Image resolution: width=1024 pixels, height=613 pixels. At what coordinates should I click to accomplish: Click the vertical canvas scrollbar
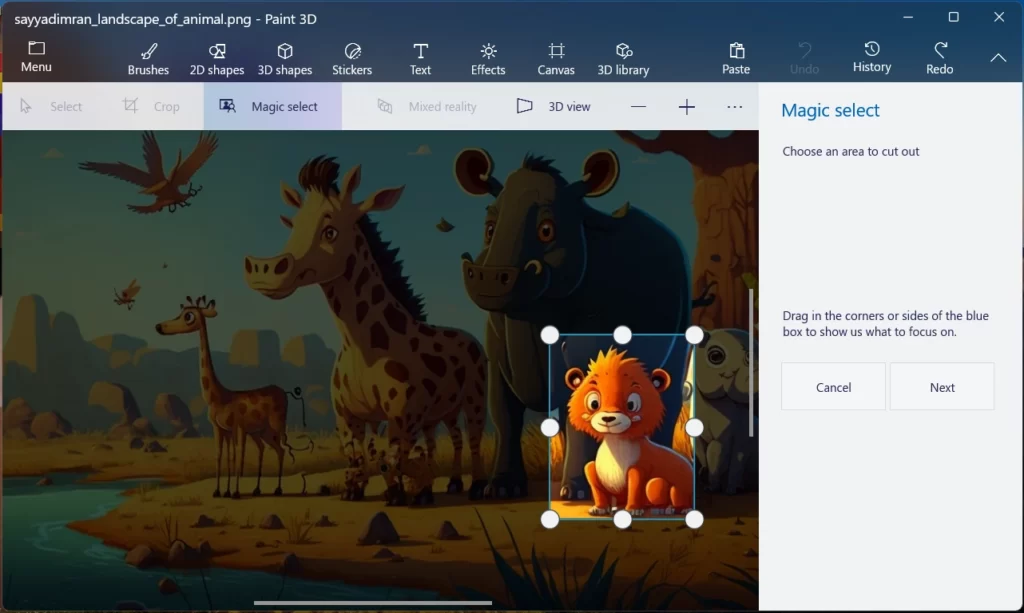751,362
